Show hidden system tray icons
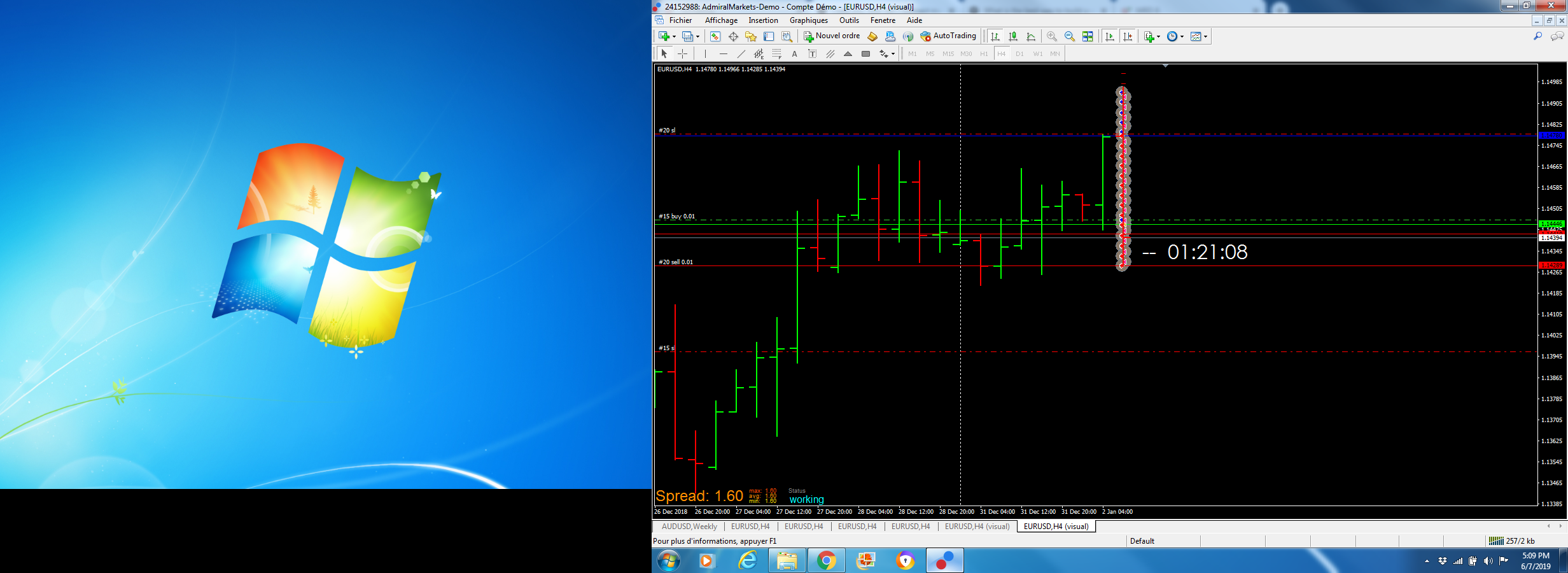1568x573 pixels. pyautogui.click(x=1427, y=561)
